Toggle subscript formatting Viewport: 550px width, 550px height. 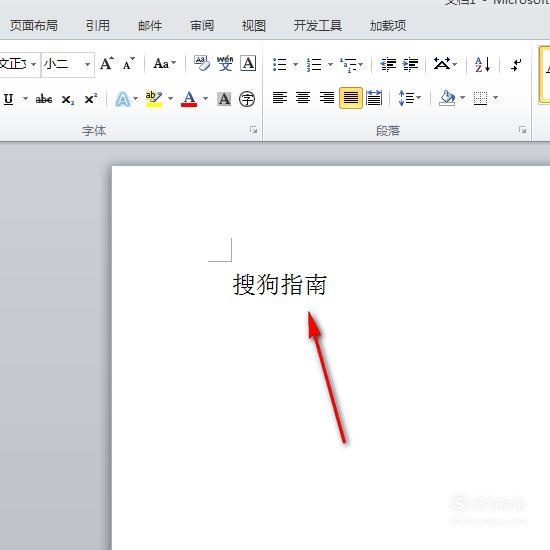(68, 100)
